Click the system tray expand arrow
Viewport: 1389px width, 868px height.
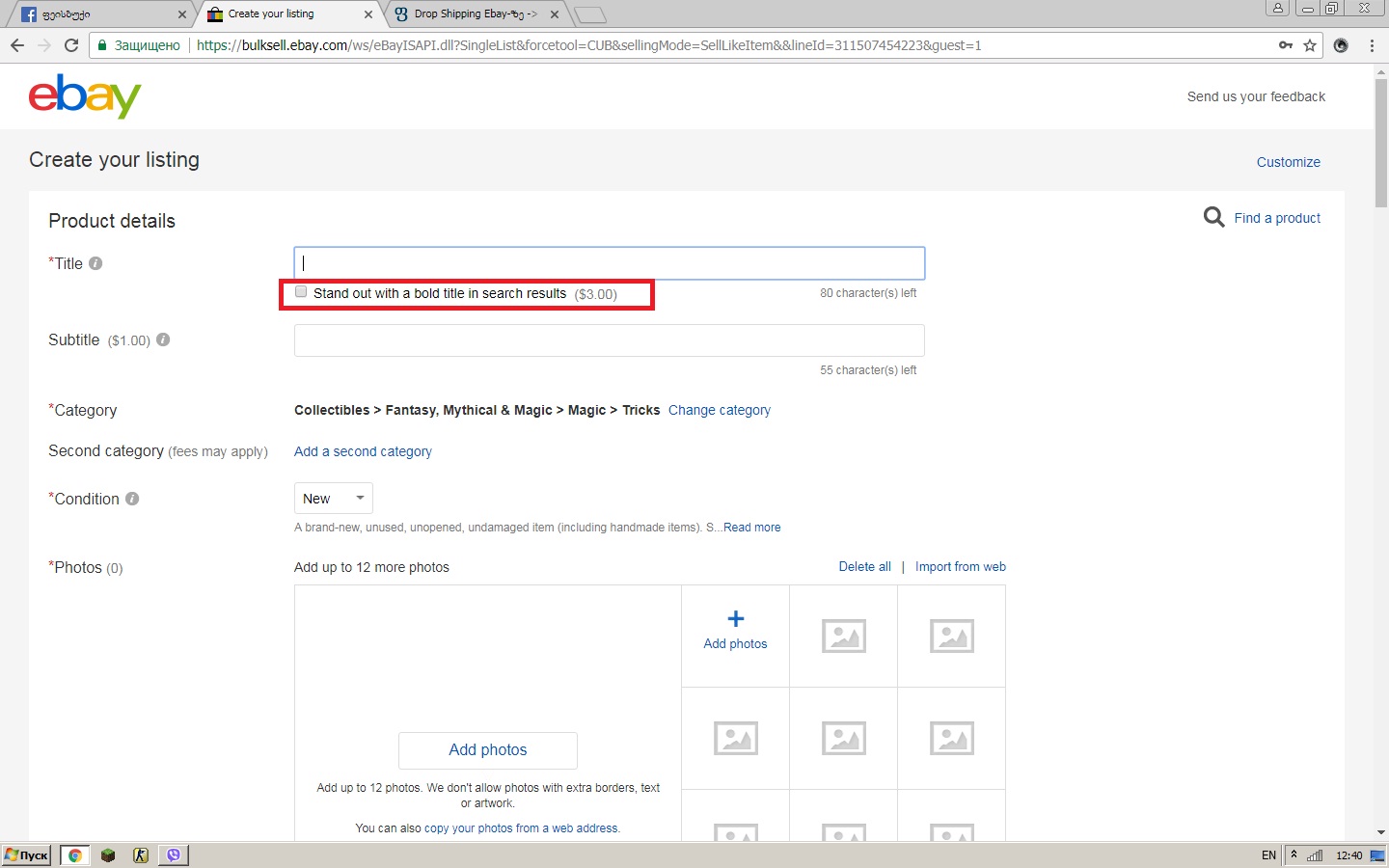point(1294,854)
